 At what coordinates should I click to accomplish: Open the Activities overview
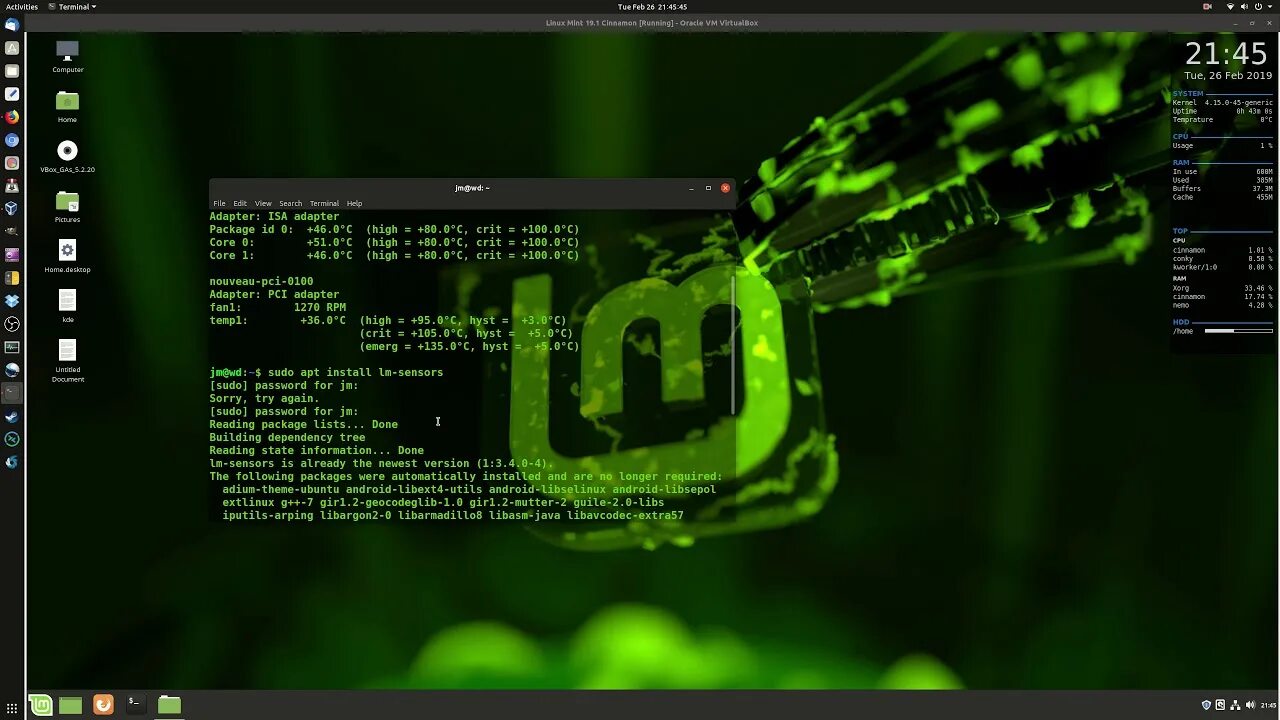pyautogui.click(x=22, y=6)
